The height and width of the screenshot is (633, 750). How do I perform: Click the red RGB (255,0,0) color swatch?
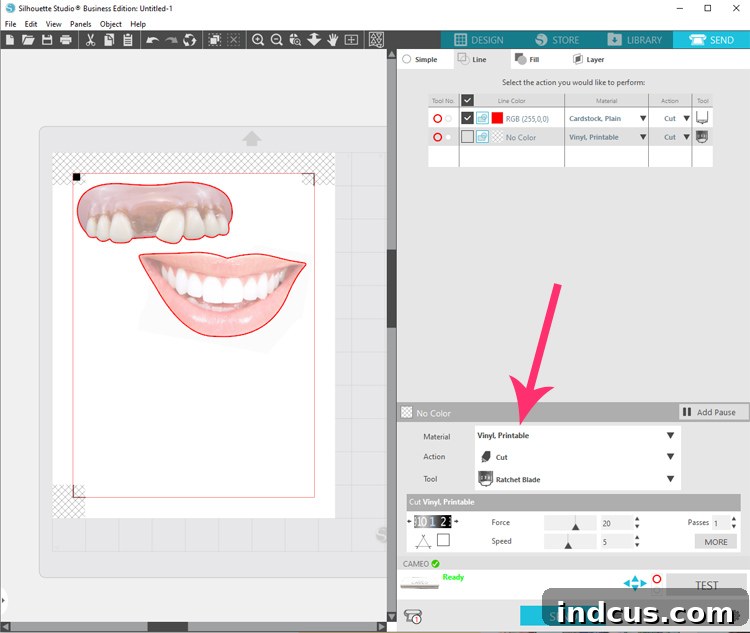tap(497, 118)
